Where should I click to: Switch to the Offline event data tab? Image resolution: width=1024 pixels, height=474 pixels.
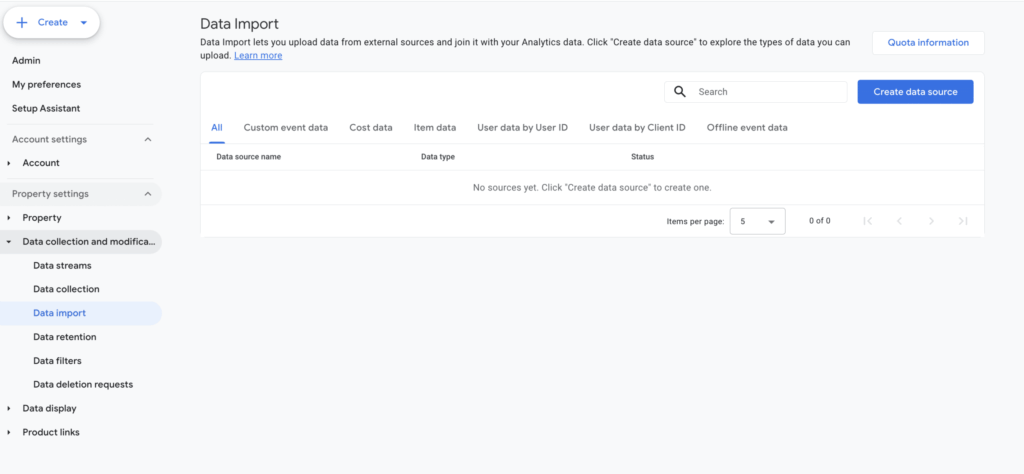click(x=746, y=128)
